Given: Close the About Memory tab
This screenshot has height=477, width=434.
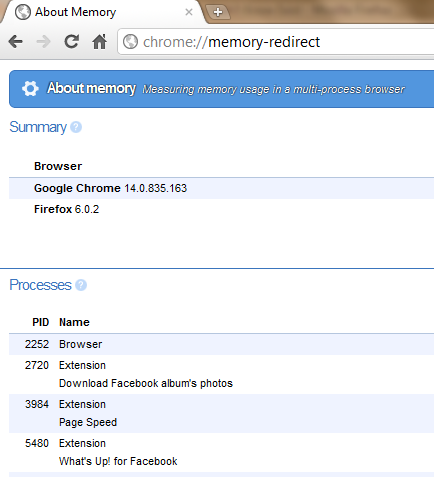Looking at the screenshot, I should click(x=189, y=12).
